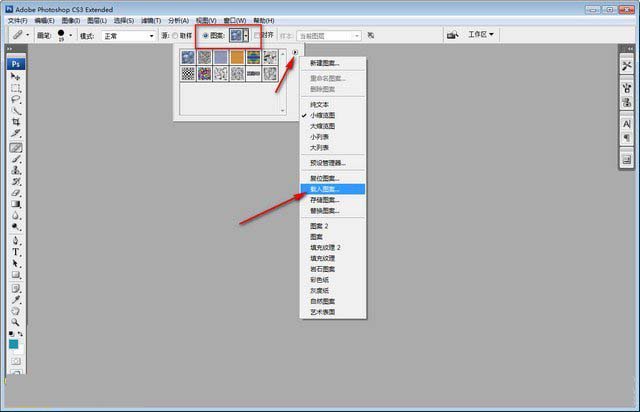Choose 存储图案... in flyout menu
The width and height of the screenshot is (640, 412).
333,200
